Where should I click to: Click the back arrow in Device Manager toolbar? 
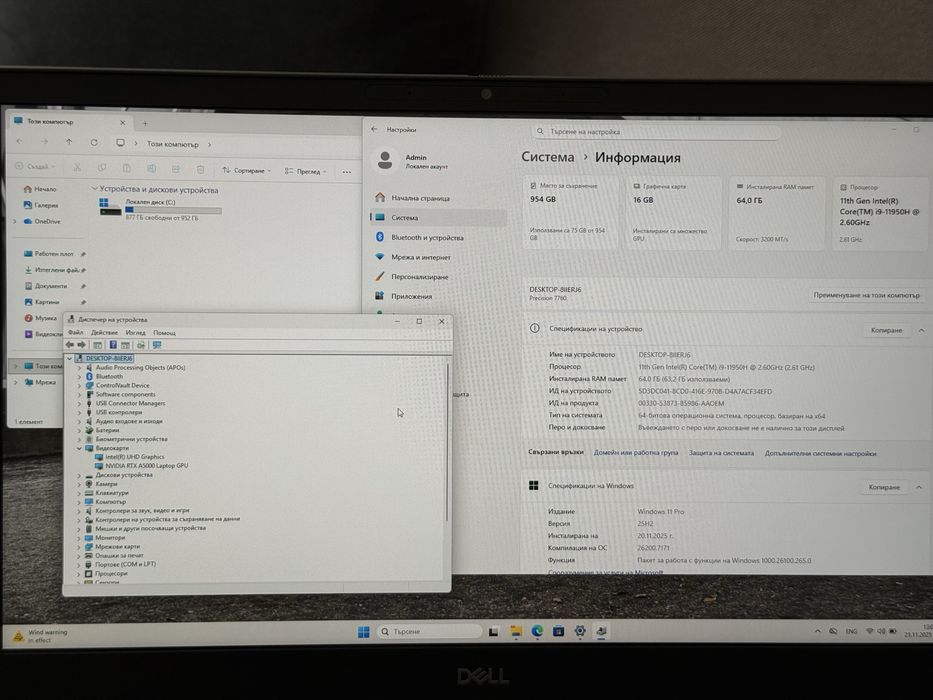[x=70, y=345]
